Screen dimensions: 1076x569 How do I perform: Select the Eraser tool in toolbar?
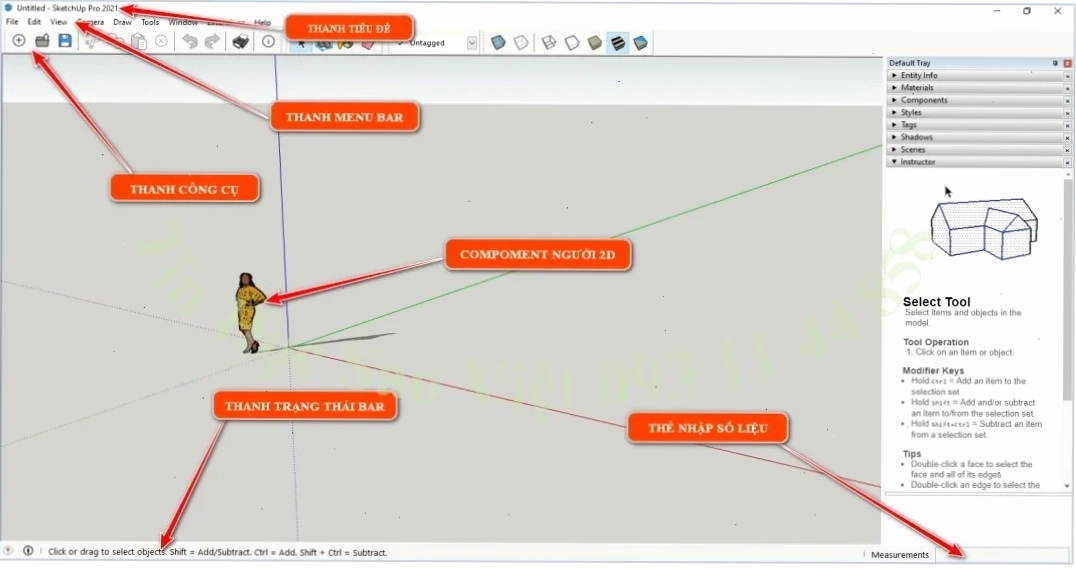369,45
